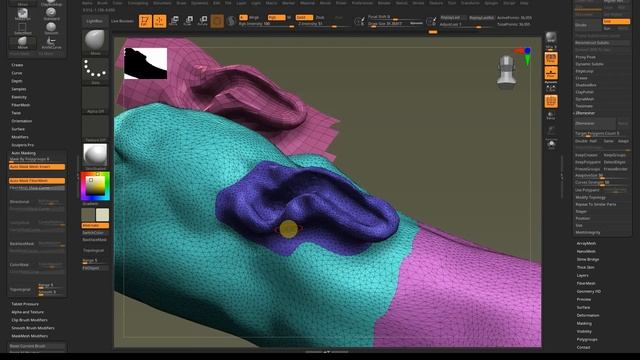The image size is (640, 360).
Task: Toggle the Rgb channel button
Action: coord(276,18)
